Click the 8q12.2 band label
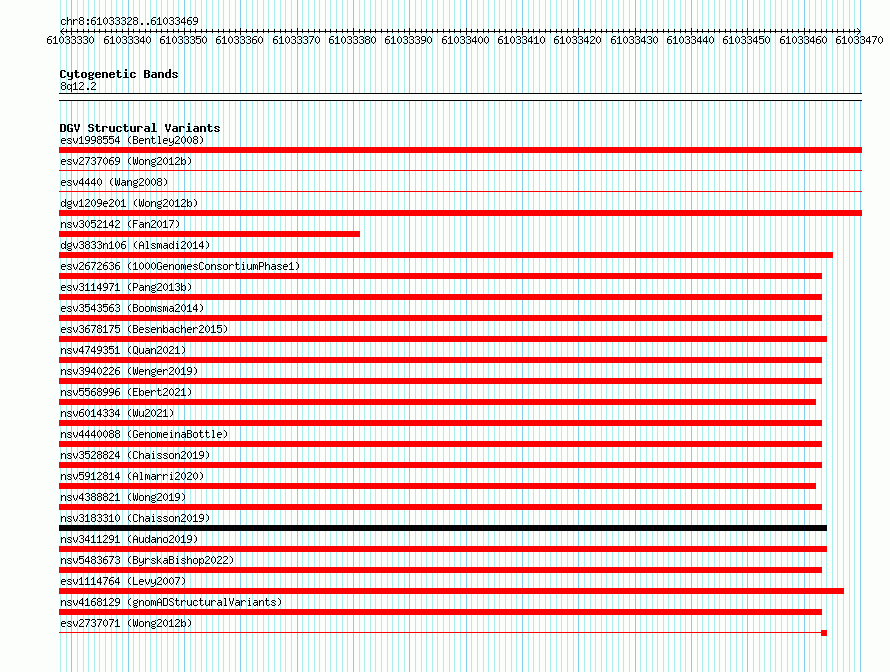 [x=78, y=86]
